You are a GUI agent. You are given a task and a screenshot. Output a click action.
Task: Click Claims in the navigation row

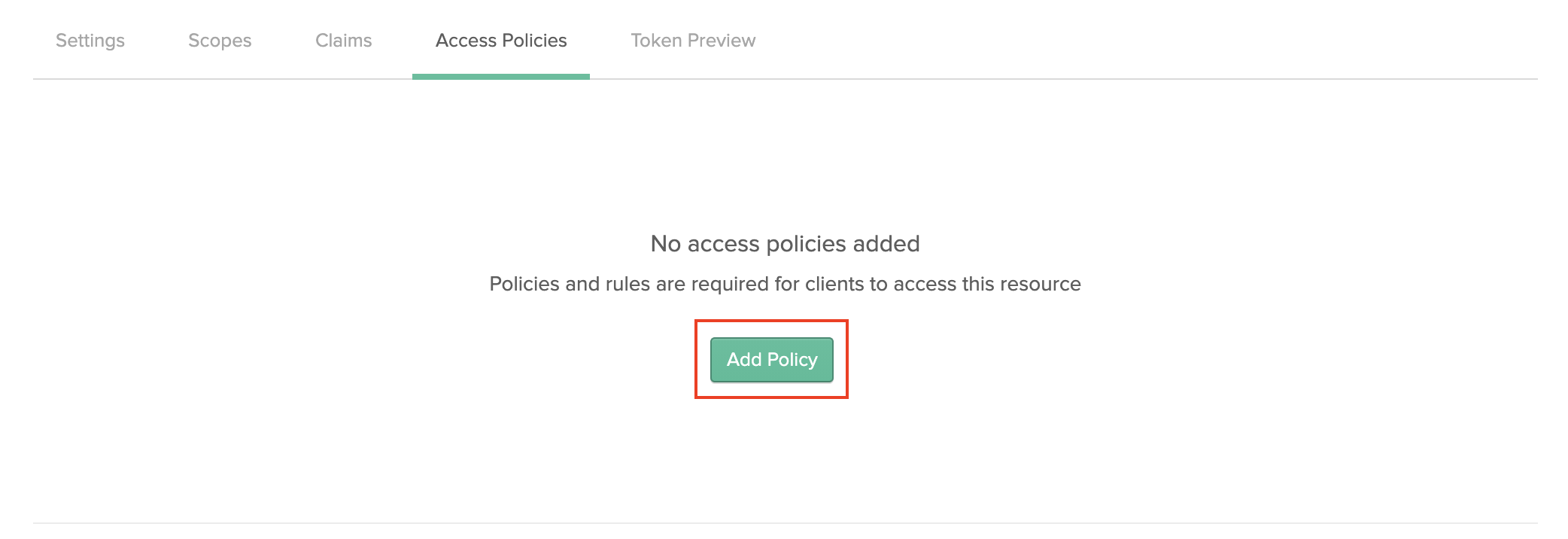tap(343, 41)
